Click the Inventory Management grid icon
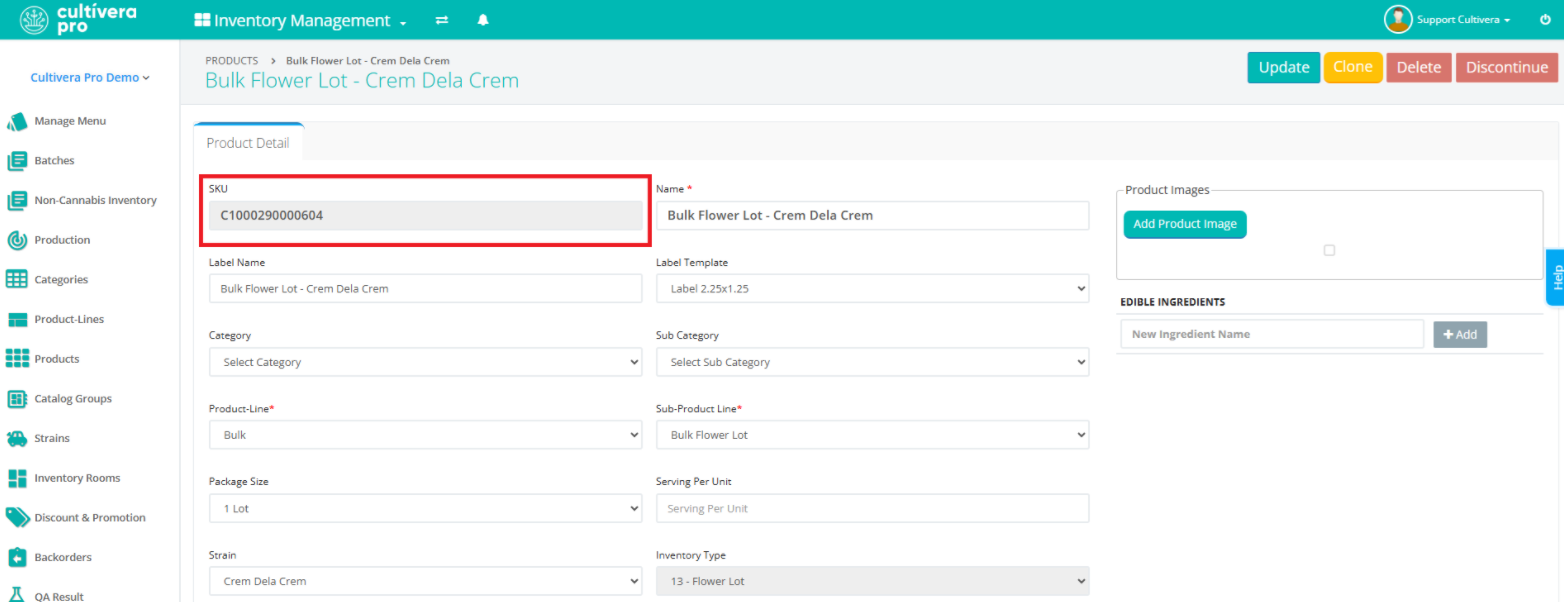This screenshot has height=602, width=1564. pos(202,20)
